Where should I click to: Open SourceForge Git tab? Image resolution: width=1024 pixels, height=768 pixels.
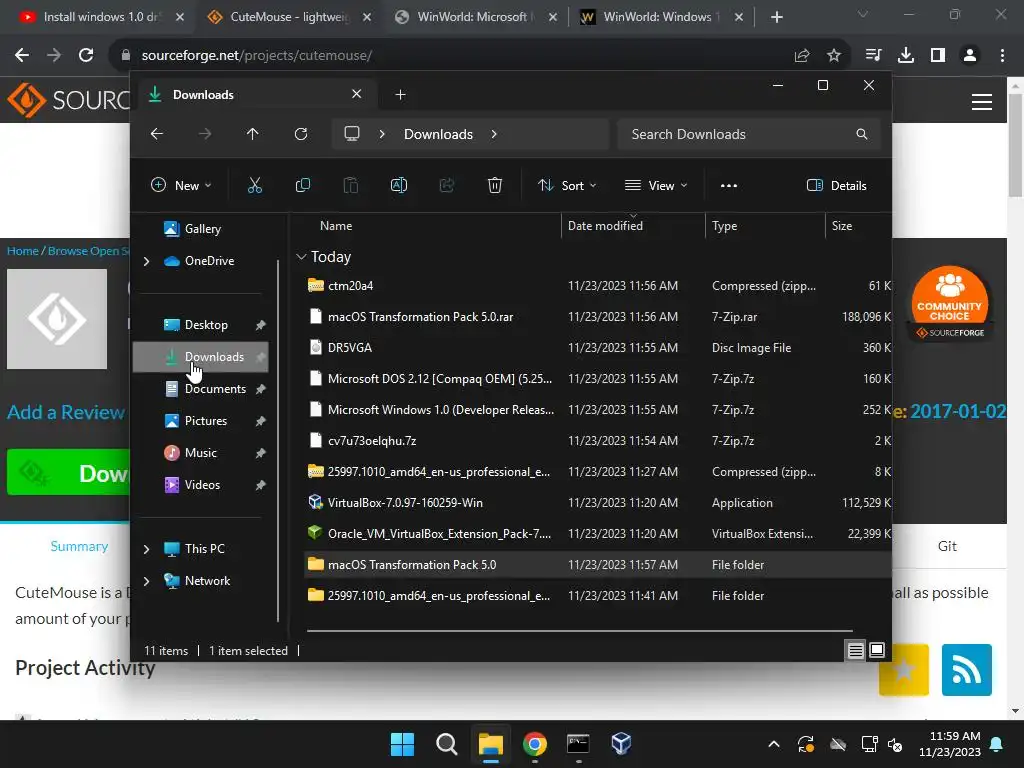pos(947,546)
